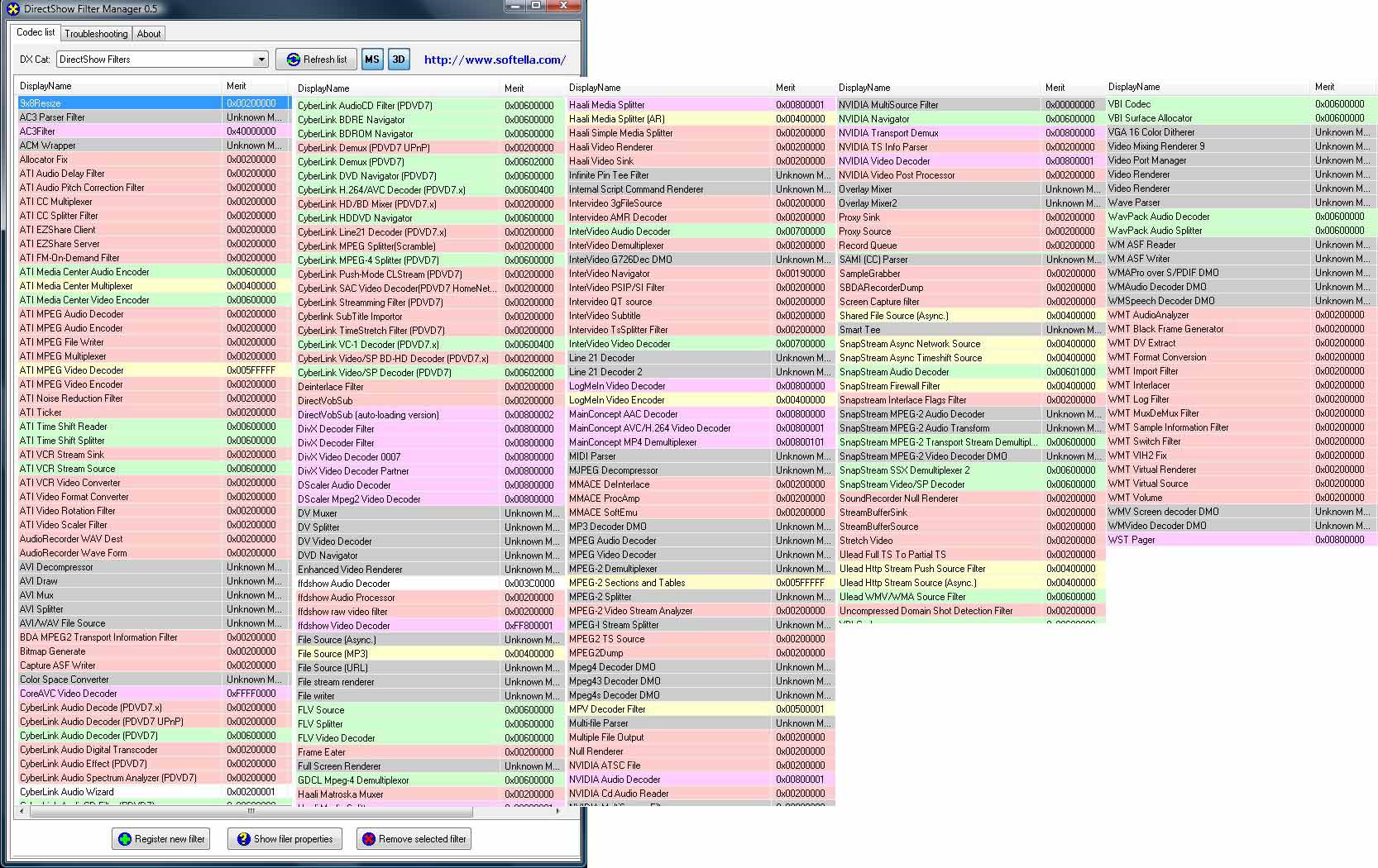Select the VBI Codec row

tap(1242, 104)
